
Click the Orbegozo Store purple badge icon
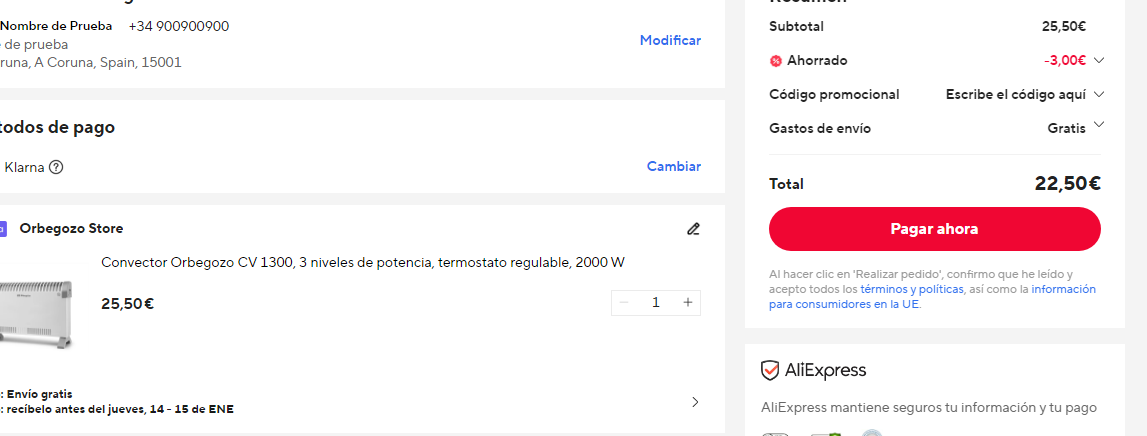[x=3, y=229]
